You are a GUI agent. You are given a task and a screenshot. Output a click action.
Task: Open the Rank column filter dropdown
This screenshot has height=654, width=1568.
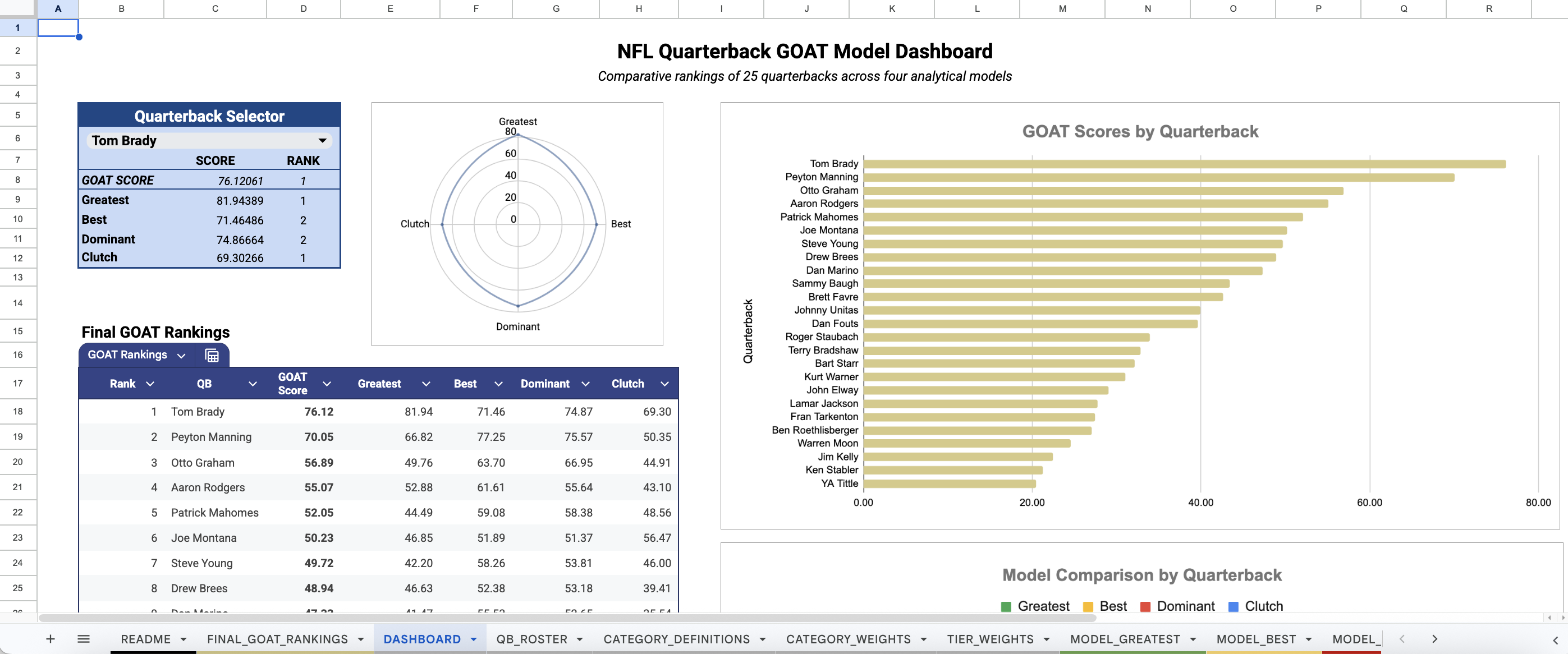[149, 384]
